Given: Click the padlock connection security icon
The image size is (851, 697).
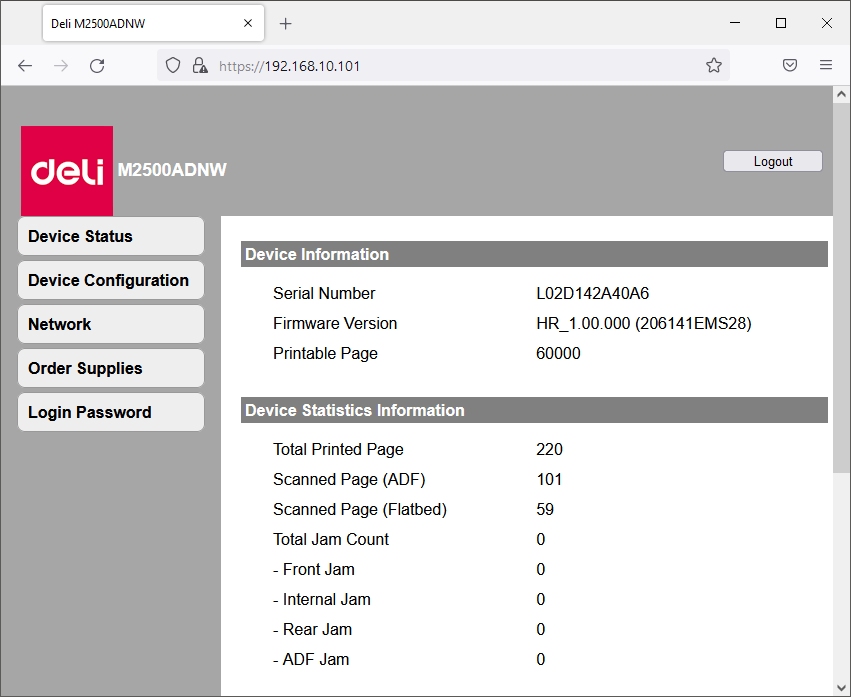Looking at the screenshot, I should coord(199,66).
